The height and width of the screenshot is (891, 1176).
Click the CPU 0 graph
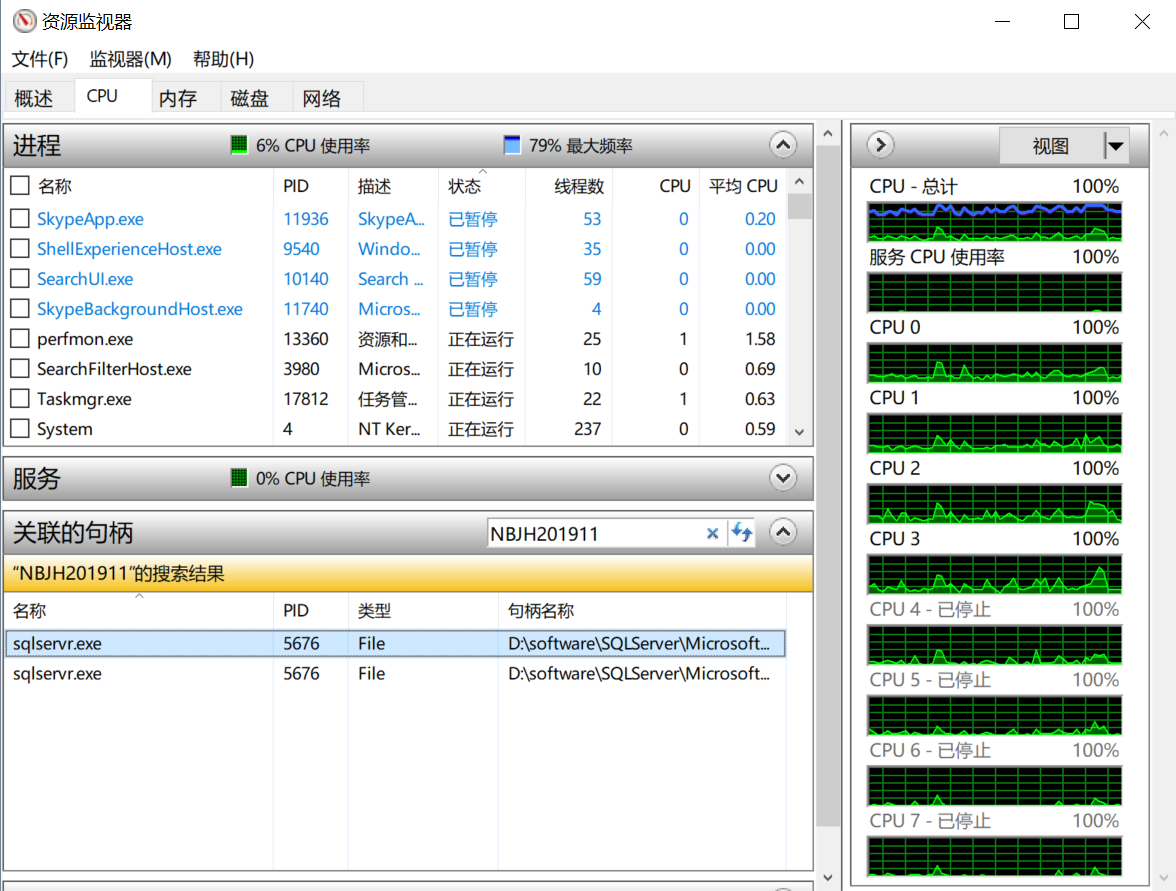[x=994, y=362]
